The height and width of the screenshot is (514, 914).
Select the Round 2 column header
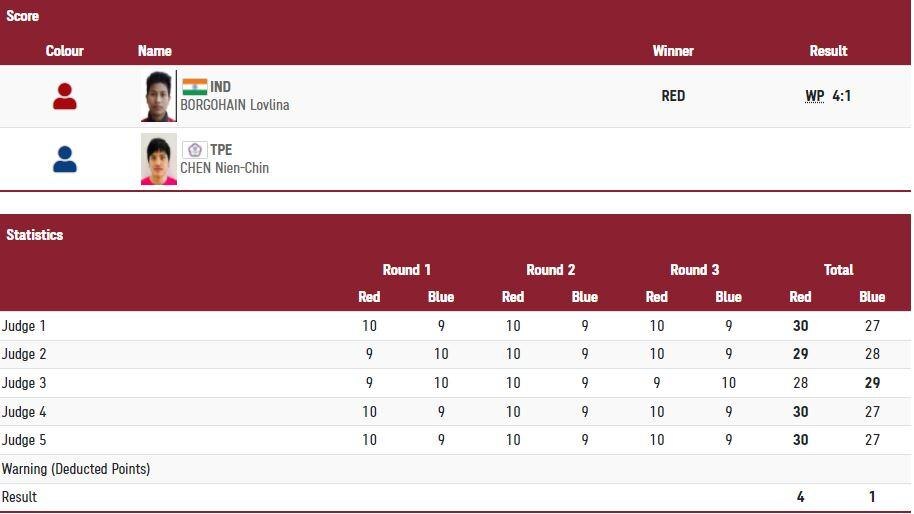pos(550,270)
